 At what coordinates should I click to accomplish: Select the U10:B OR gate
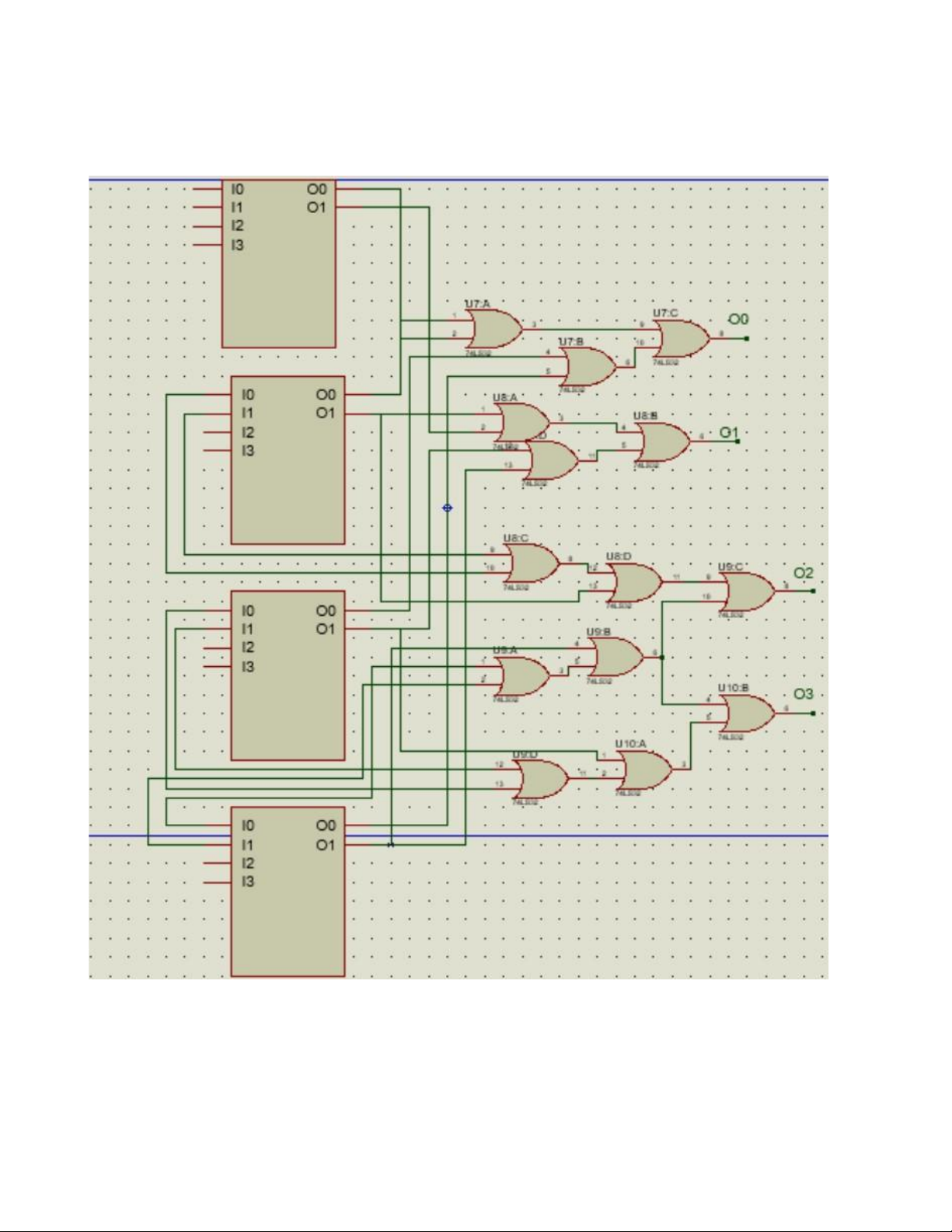pos(748,714)
